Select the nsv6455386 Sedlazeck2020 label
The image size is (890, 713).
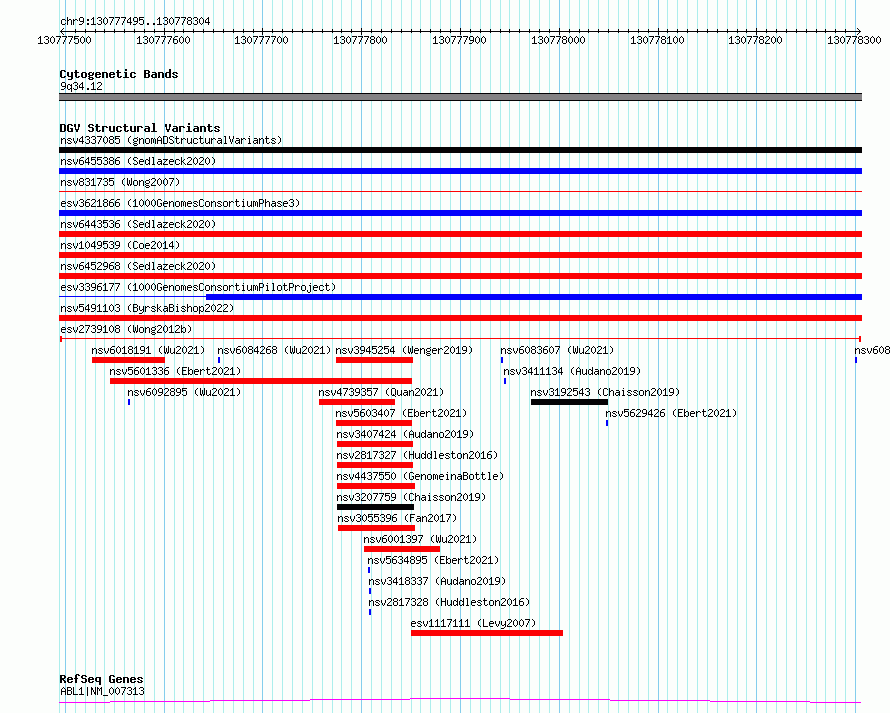point(138,161)
